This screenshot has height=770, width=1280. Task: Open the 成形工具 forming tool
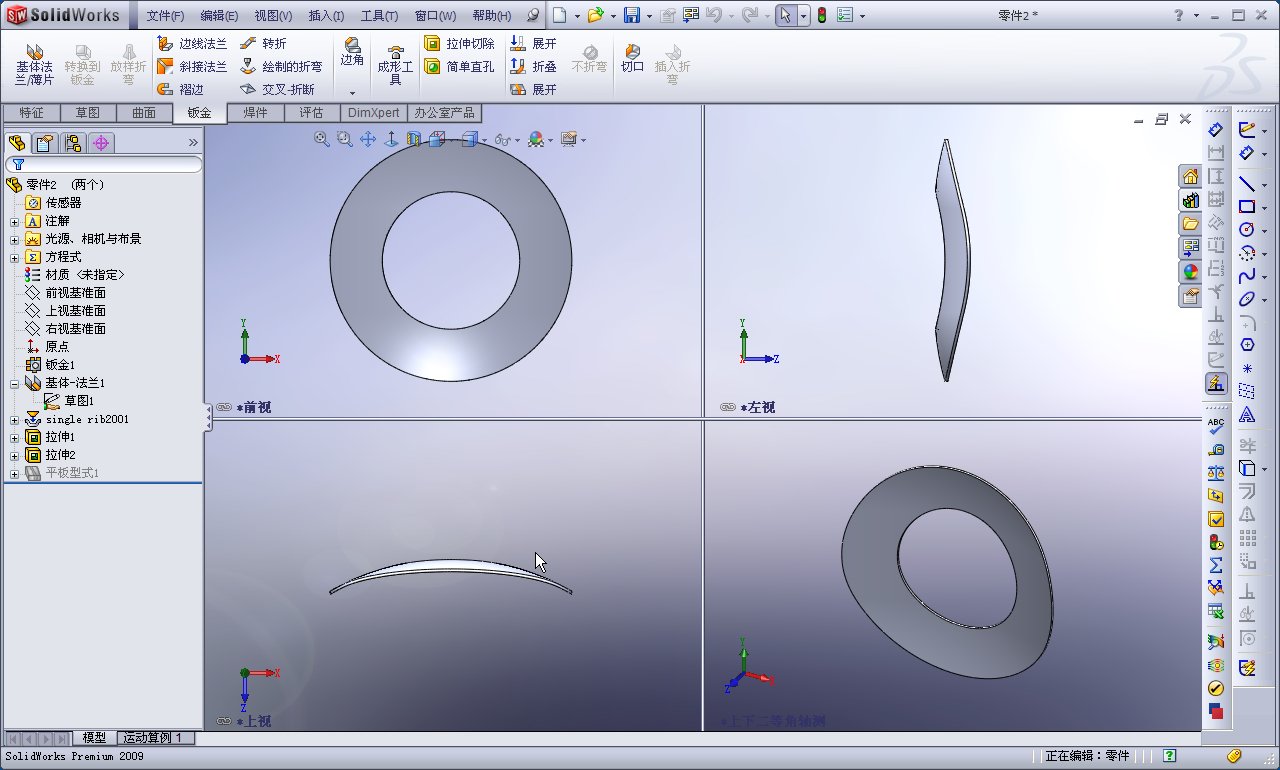click(395, 65)
